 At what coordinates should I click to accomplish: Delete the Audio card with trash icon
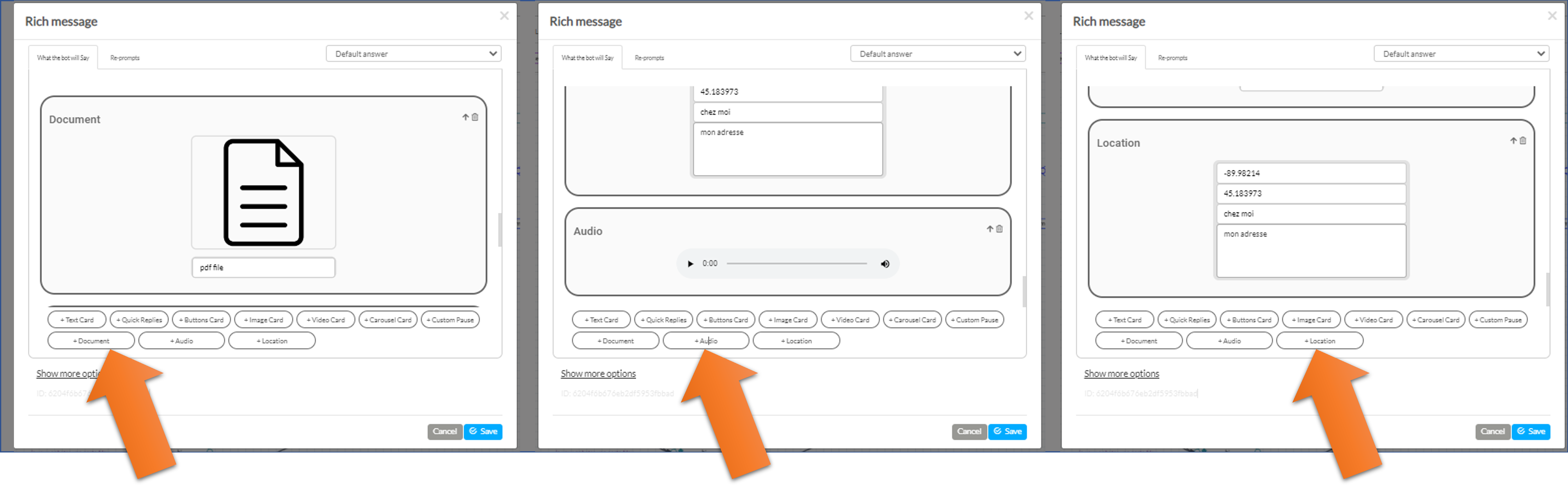[999, 229]
